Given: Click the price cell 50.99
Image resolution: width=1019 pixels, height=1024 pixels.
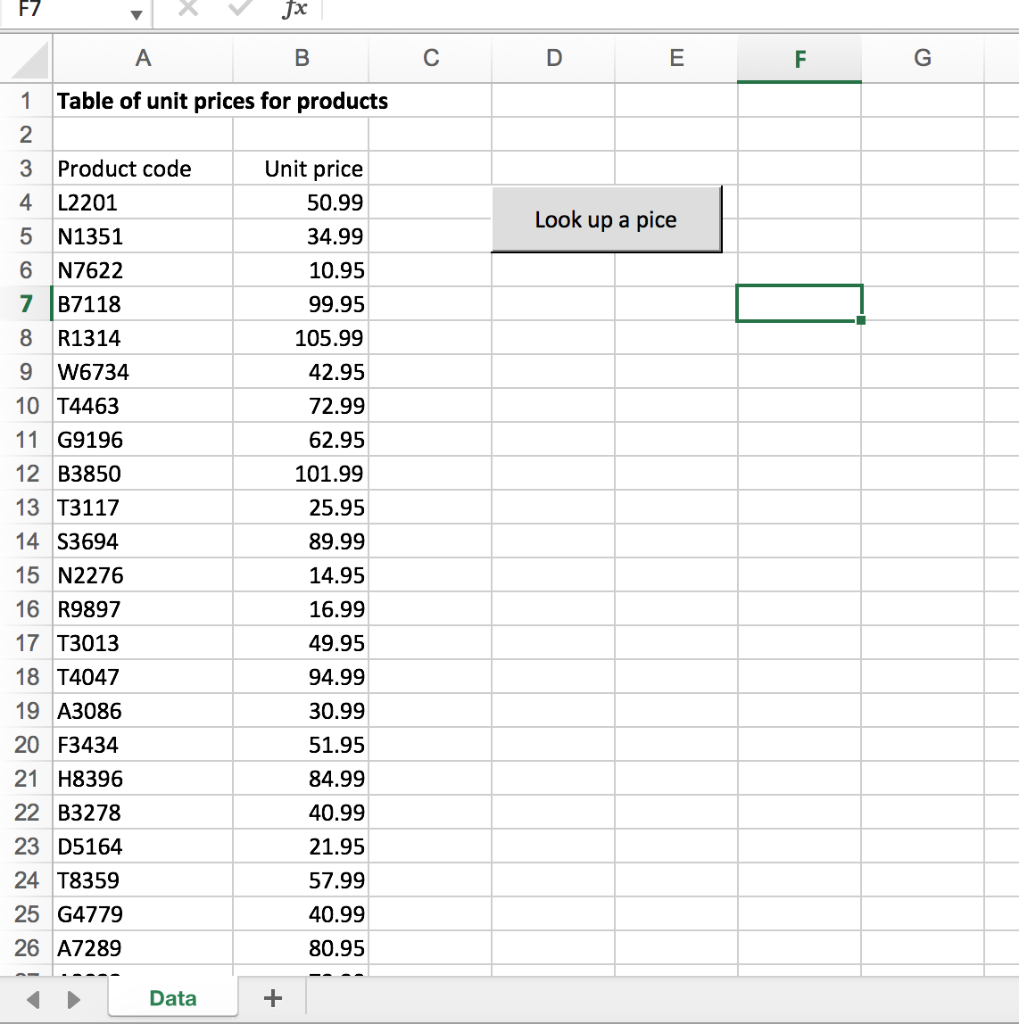Looking at the screenshot, I should point(301,202).
